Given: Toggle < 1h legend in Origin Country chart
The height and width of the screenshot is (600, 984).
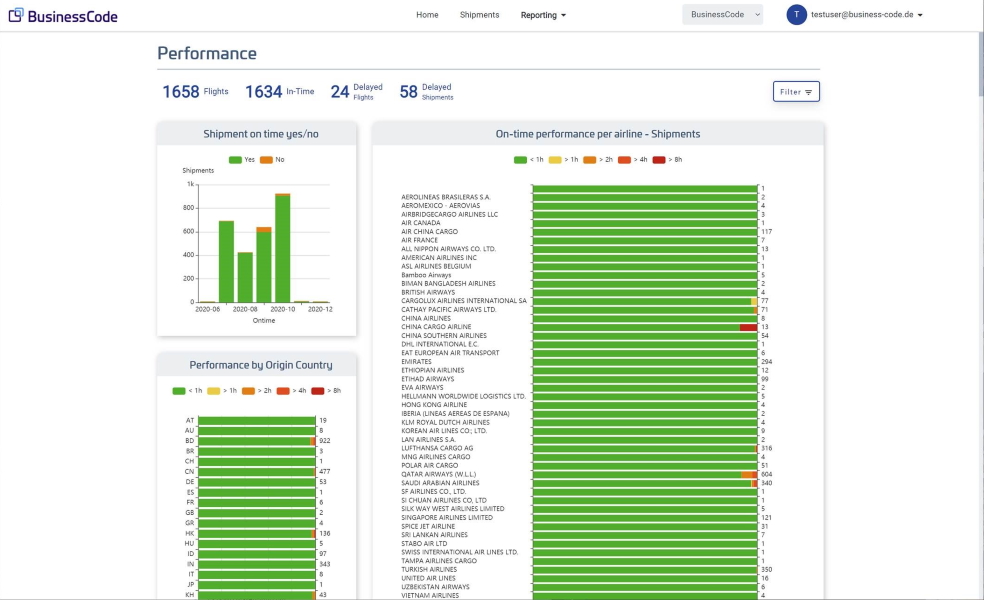Looking at the screenshot, I should 187,390.
